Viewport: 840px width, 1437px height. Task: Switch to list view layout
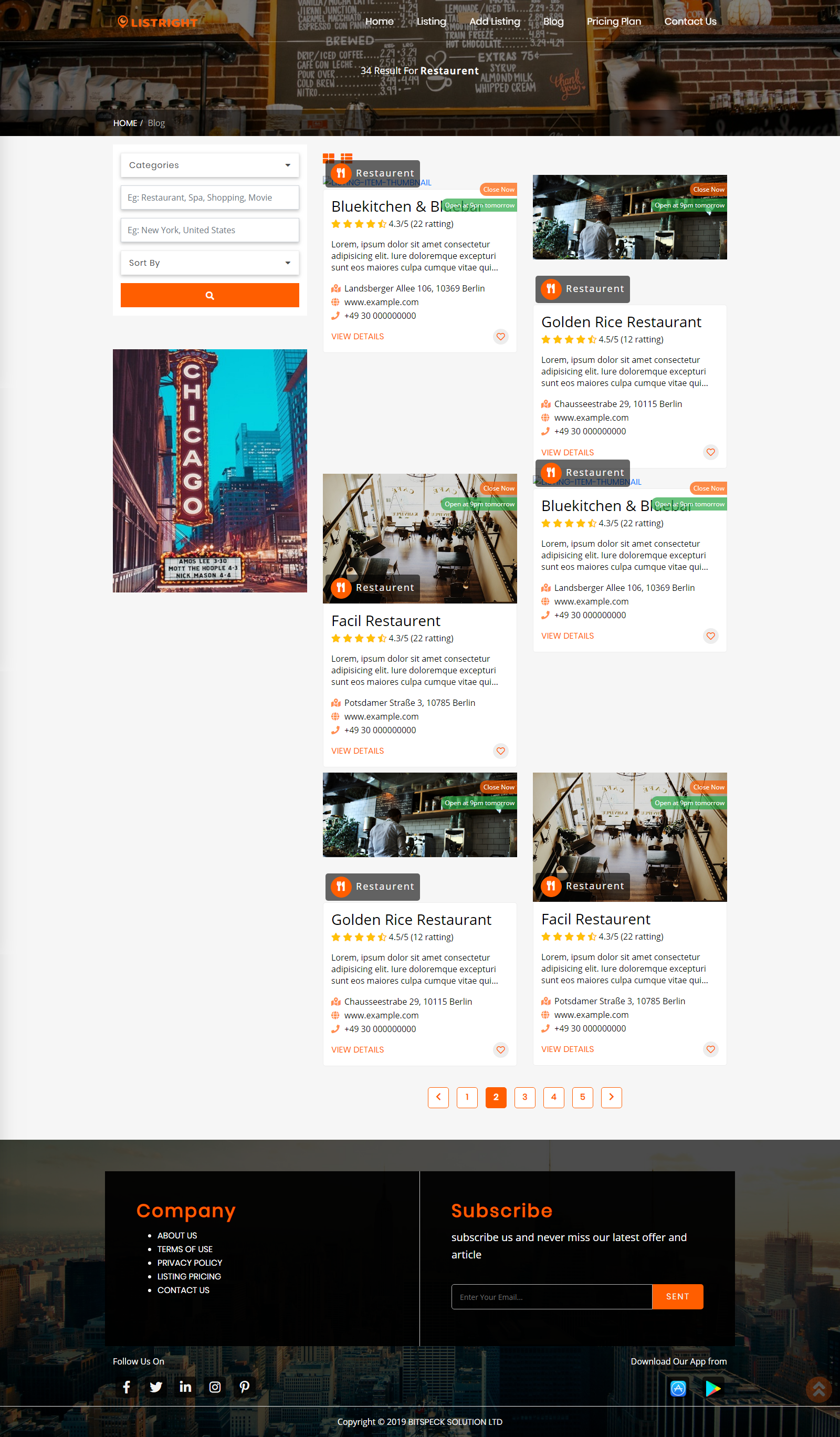[x=346, y=158]
